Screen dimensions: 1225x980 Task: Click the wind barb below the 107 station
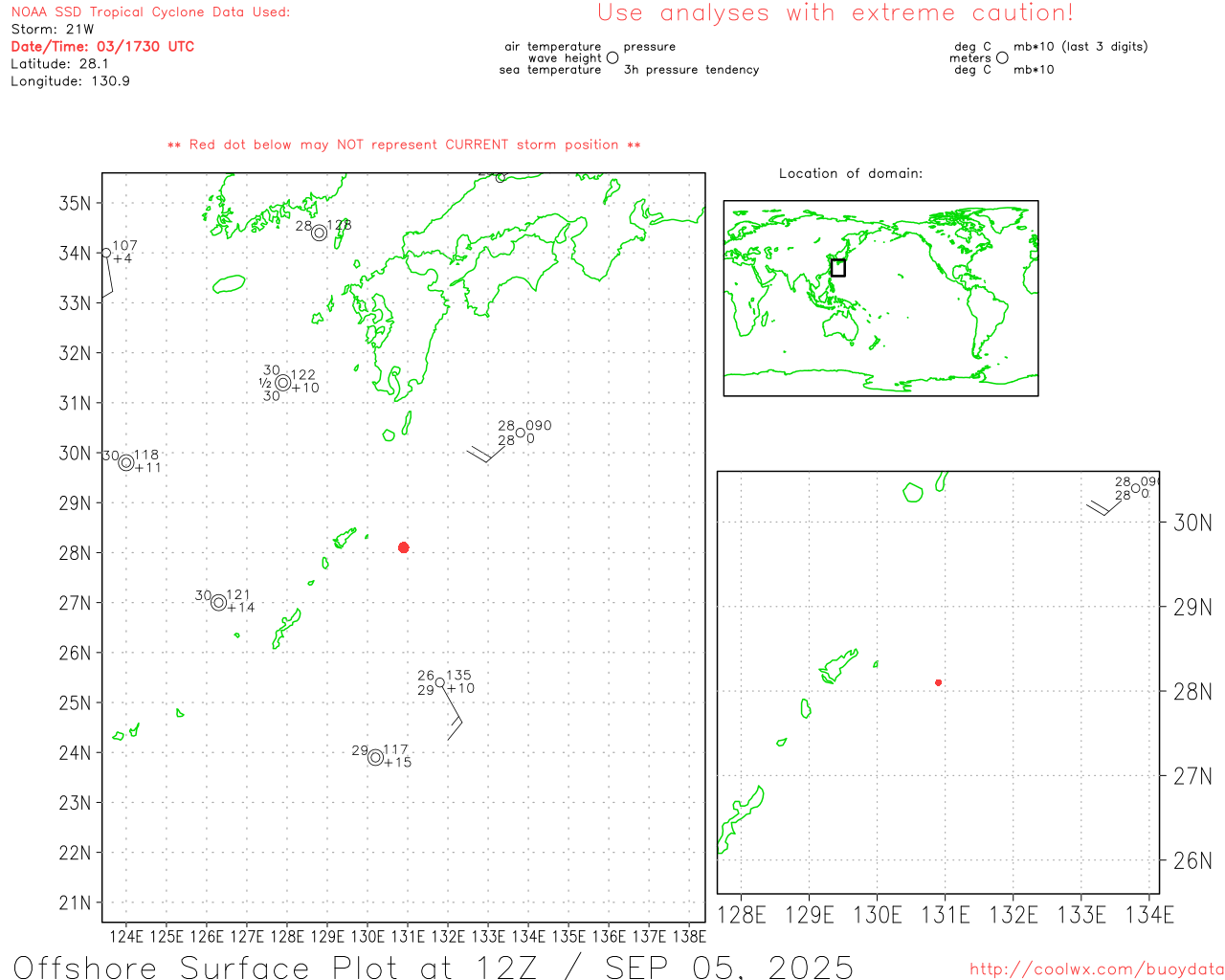point(108,278)
